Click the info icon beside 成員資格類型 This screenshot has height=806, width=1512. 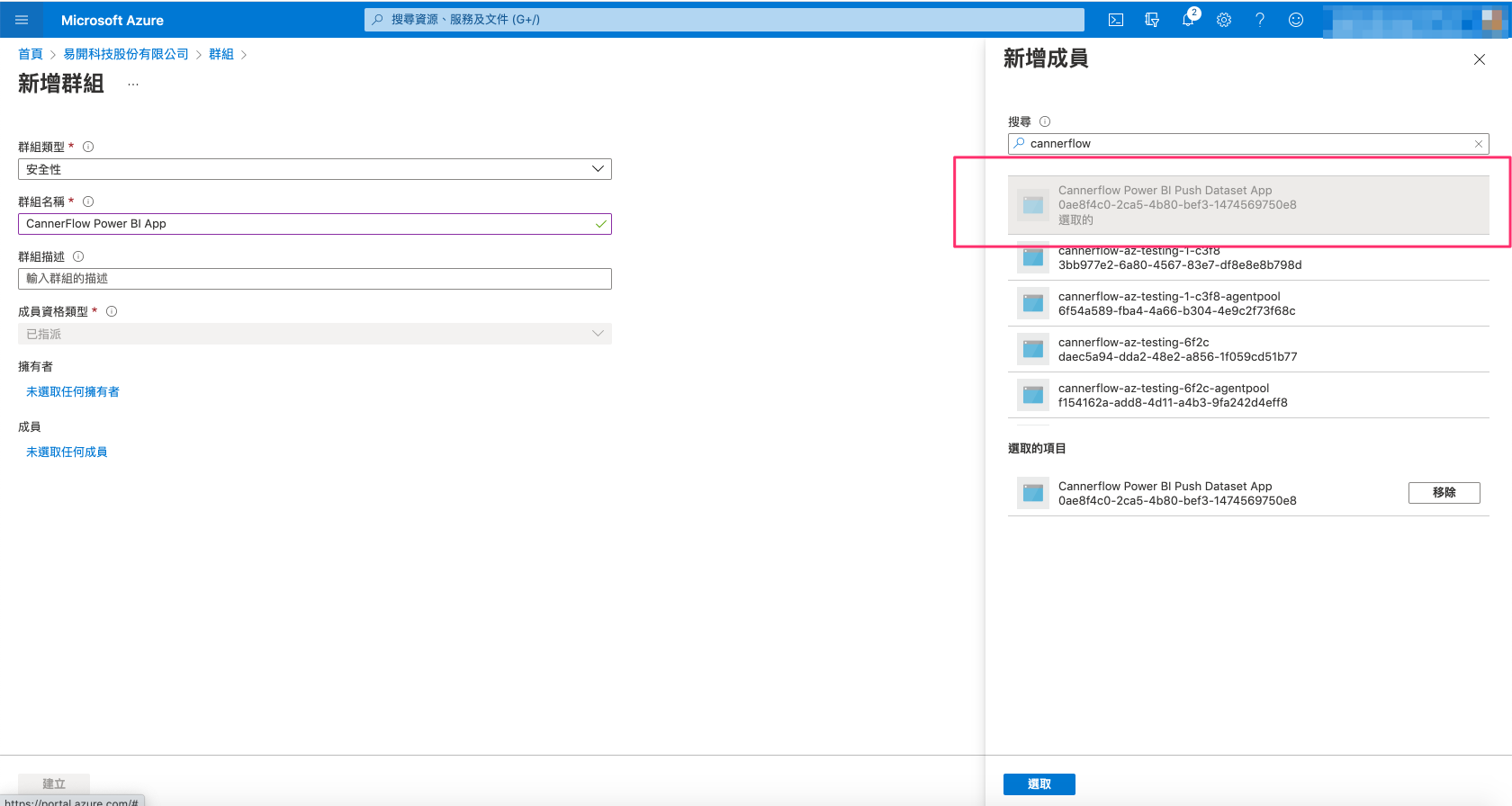coord(112,311)
